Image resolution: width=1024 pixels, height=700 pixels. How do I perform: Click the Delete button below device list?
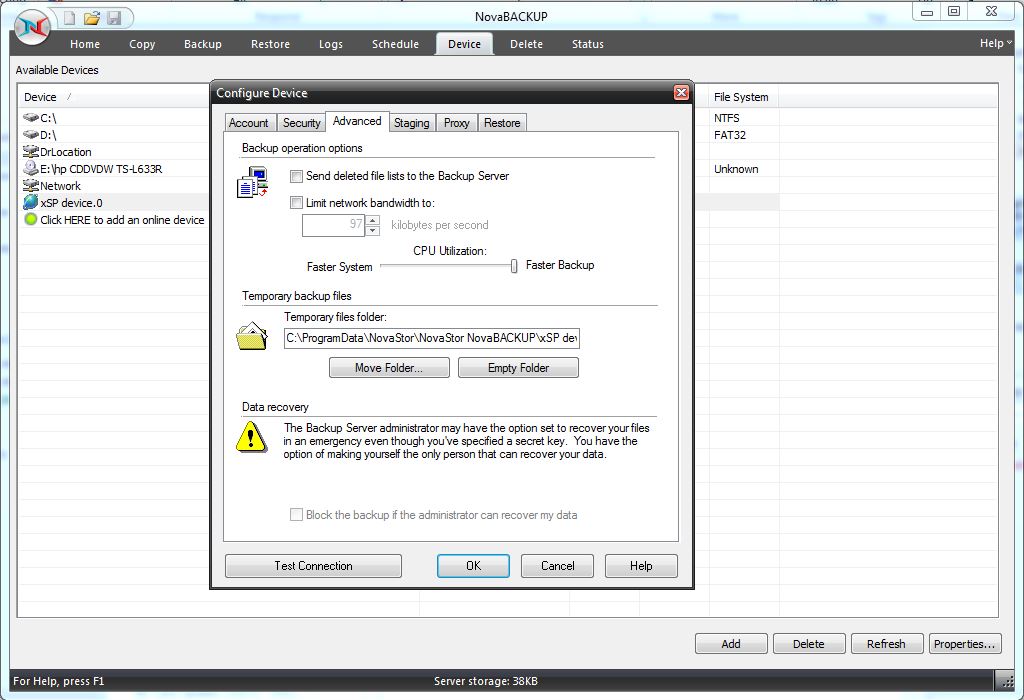[808, 644]
